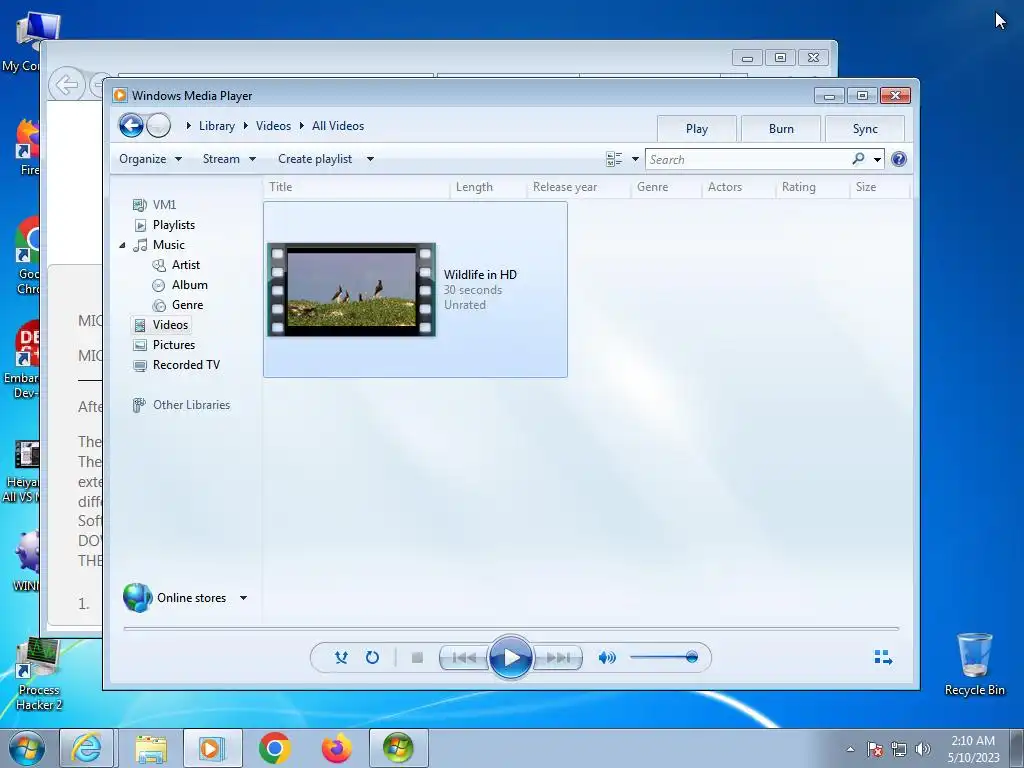The height and width of the screenshot is (768, 1024).
Task: Click Videos in the breadcrumb
Action: click(x=273, y=126)
